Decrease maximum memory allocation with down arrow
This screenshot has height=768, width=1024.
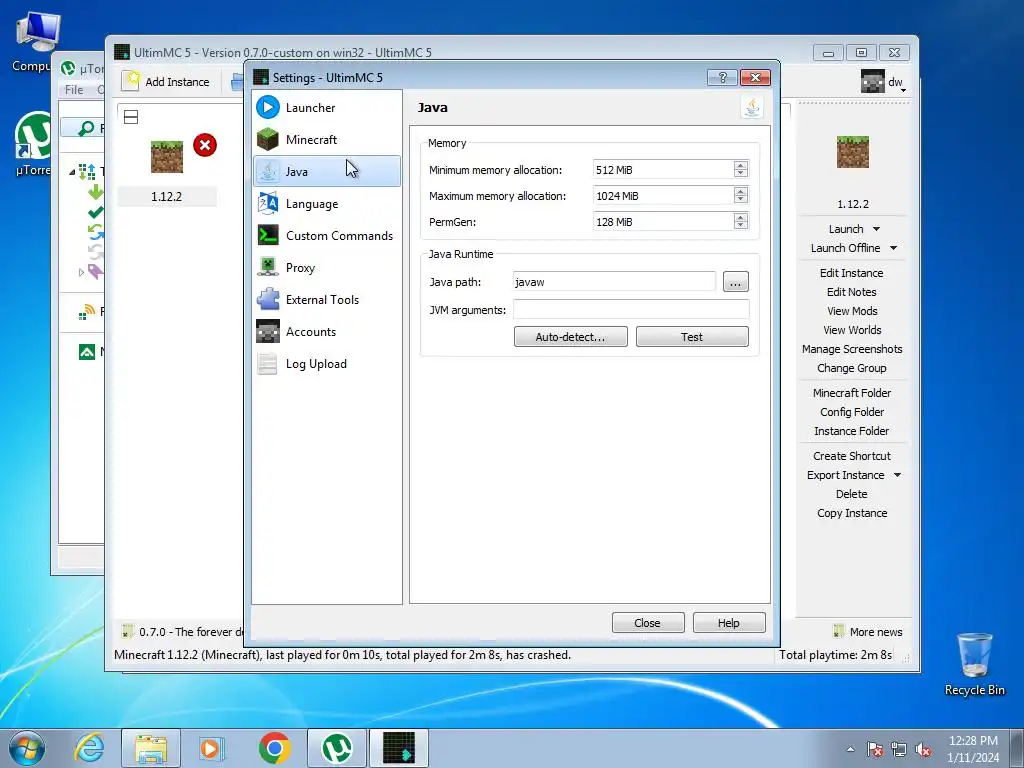click(x=741, y=200)
